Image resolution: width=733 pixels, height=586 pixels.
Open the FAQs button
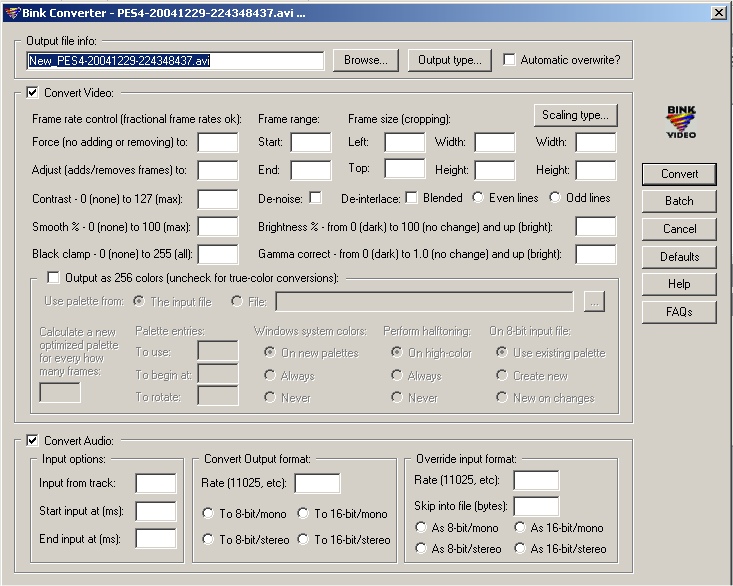679,312
